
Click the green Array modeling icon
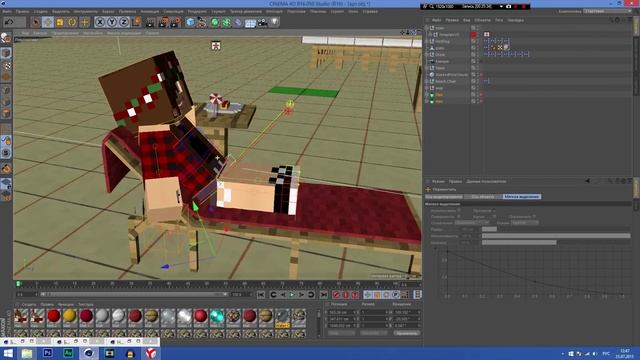point(226,22)
